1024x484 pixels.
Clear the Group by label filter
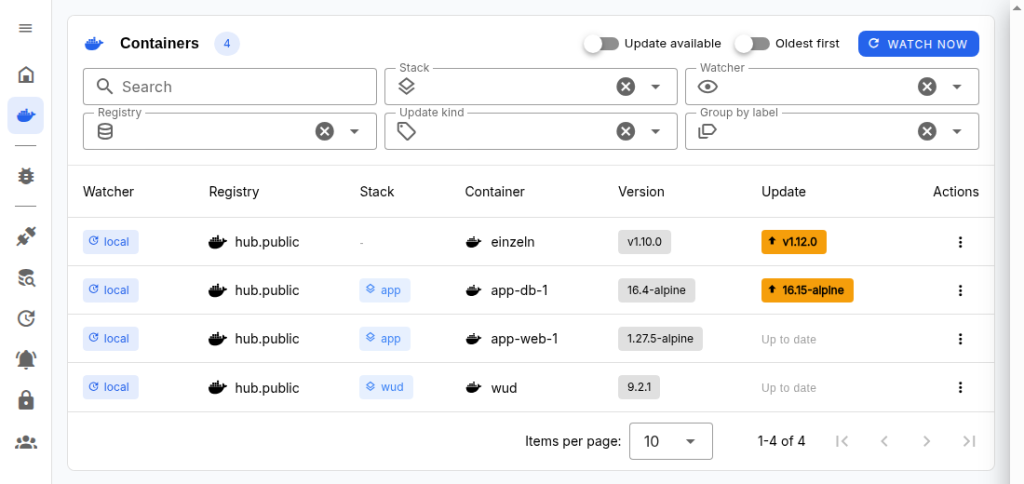coord(927,131)
